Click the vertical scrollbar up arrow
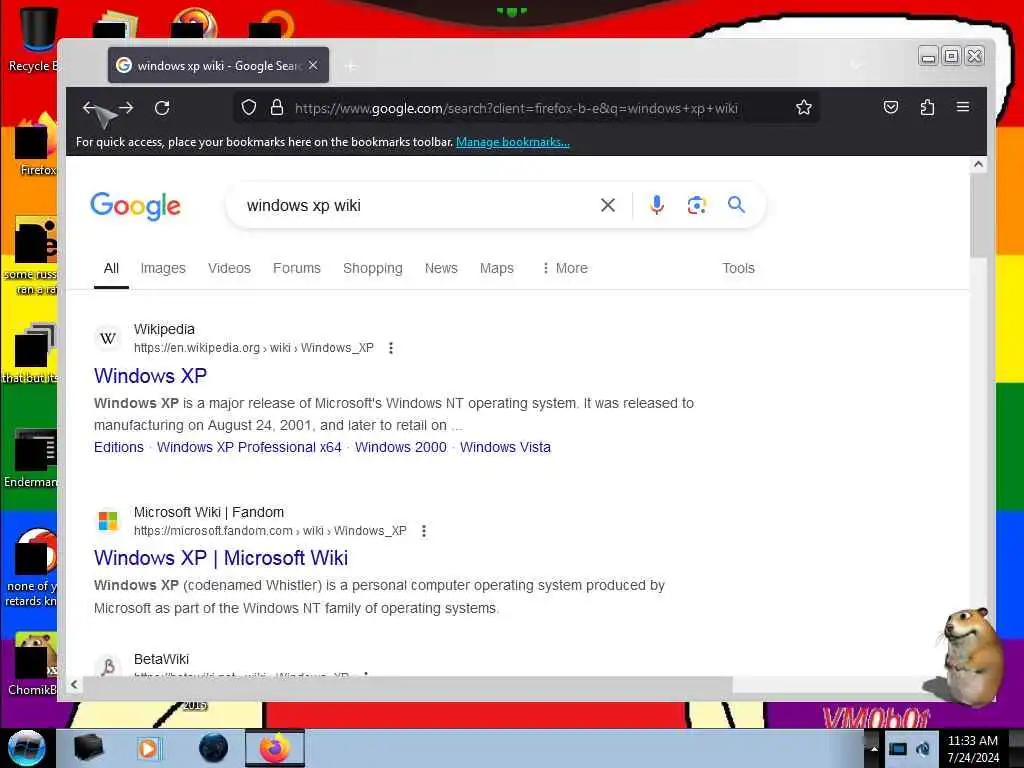This screenshot has width=1024, height=768. [978, 164]
